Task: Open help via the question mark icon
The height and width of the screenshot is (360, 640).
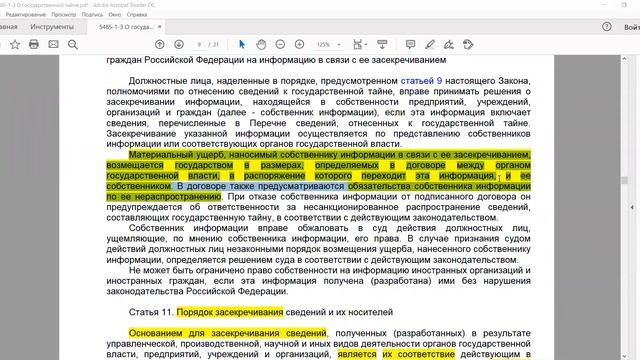Action: [607, 27]
